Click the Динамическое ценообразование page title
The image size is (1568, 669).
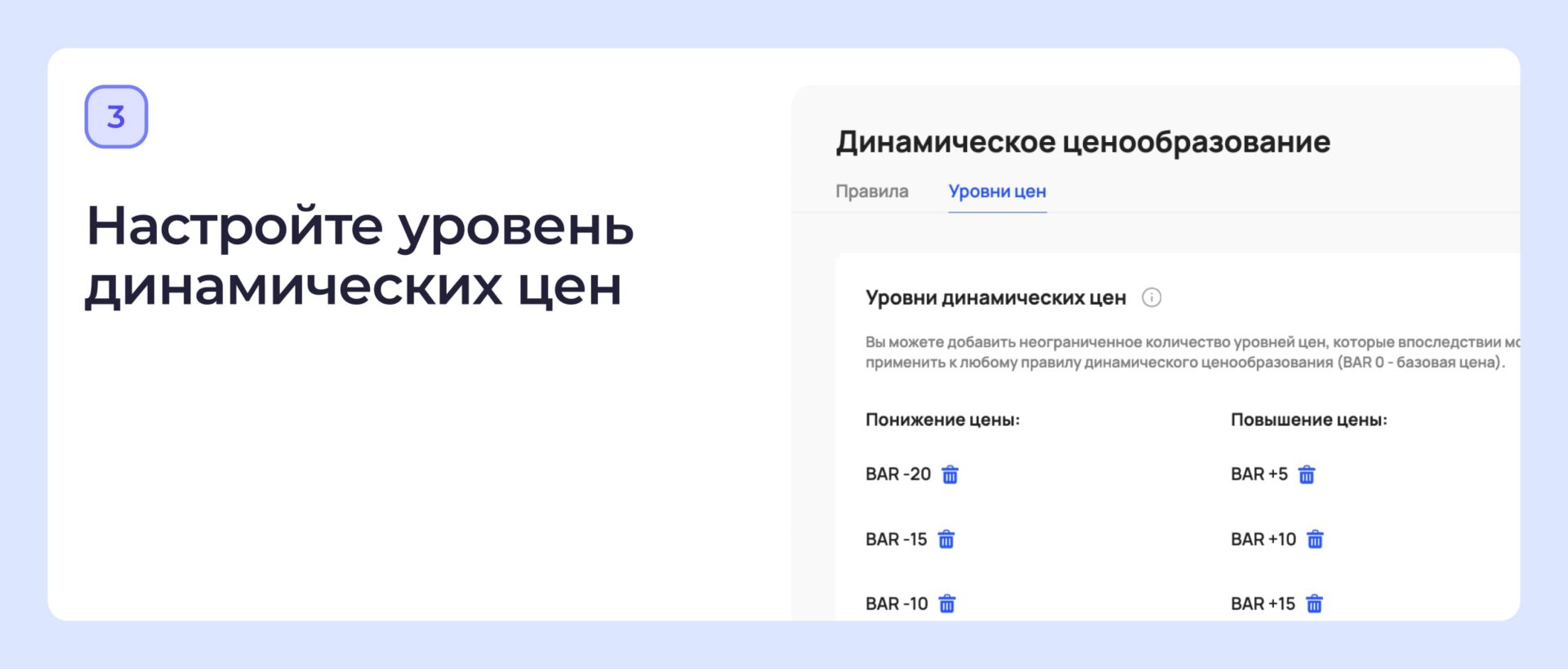(1082, 142)
